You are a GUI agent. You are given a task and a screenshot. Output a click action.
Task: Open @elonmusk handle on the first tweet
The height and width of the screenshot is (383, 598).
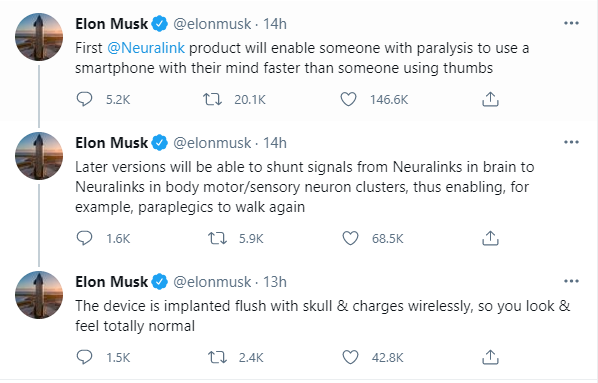pos(212,24)
